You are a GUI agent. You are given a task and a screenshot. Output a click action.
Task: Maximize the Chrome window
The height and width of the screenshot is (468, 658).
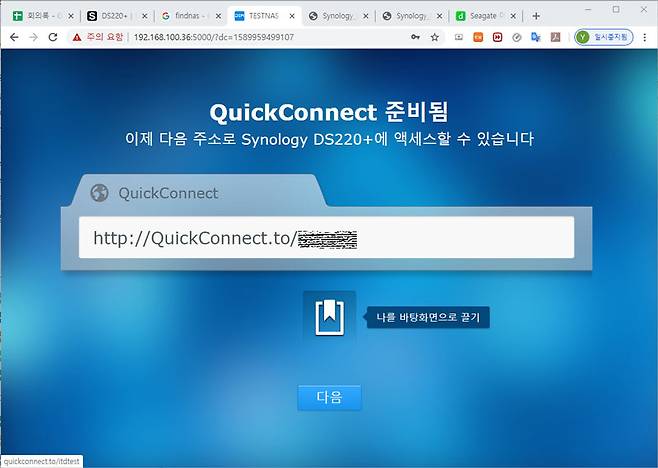[616, 9]
